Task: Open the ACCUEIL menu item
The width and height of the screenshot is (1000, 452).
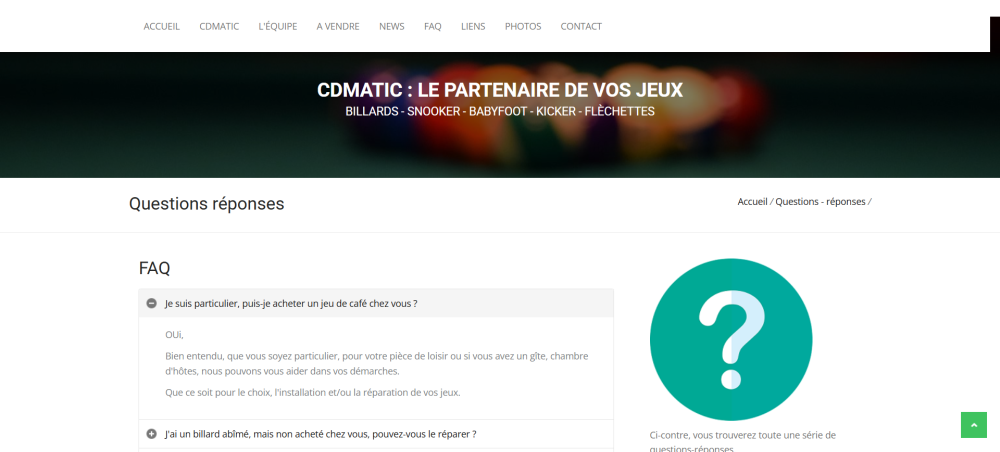Action: tap(162, 26)
